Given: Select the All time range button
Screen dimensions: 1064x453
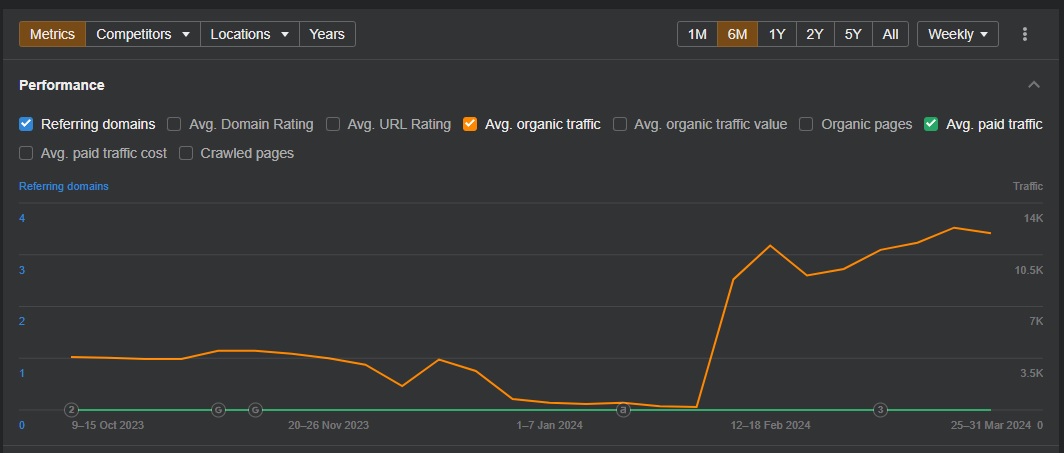Looking at the screenshot, I should click(890, 34).
